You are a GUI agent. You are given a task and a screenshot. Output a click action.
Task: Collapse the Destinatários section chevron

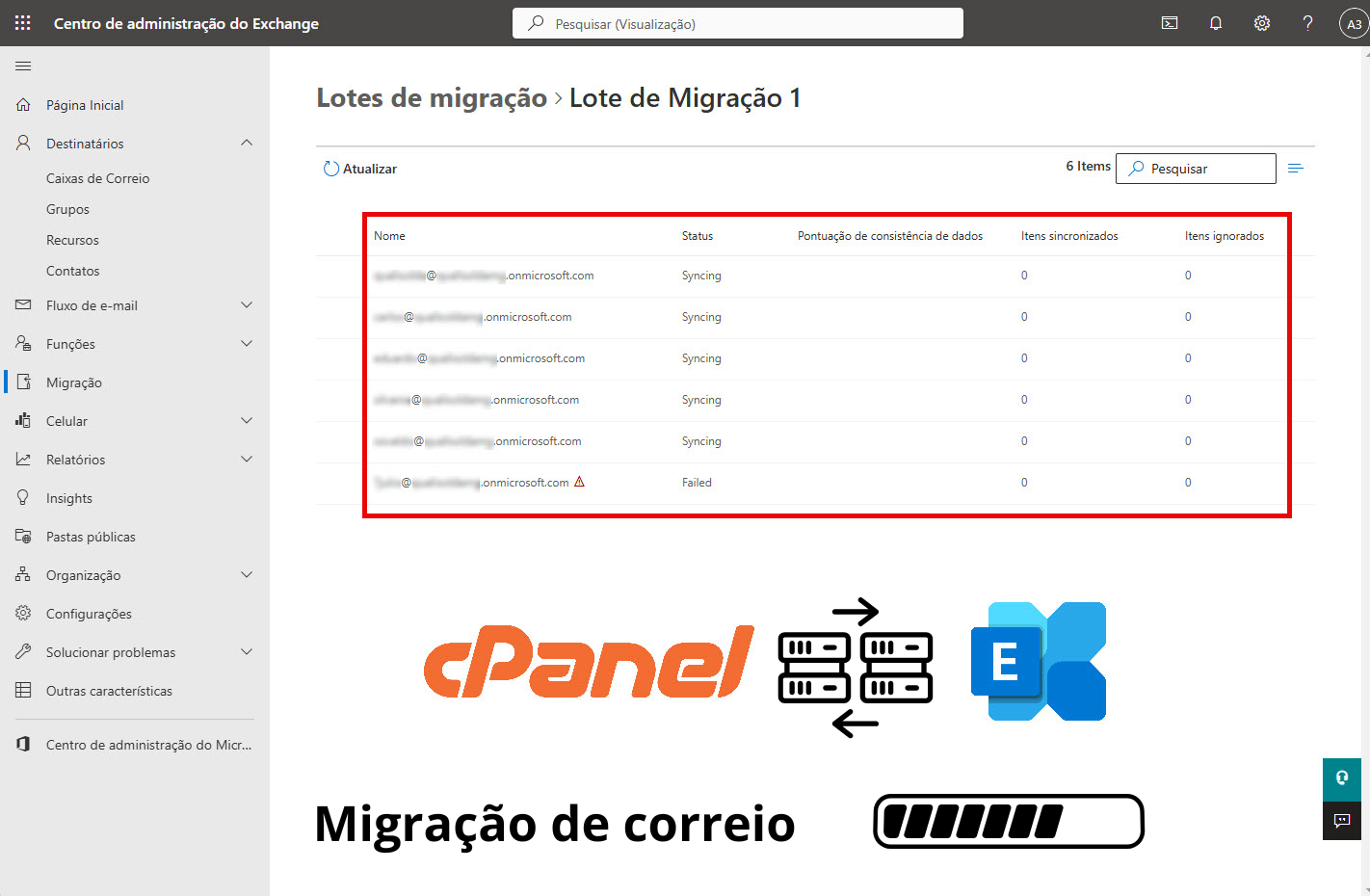[x=247, y=143]
